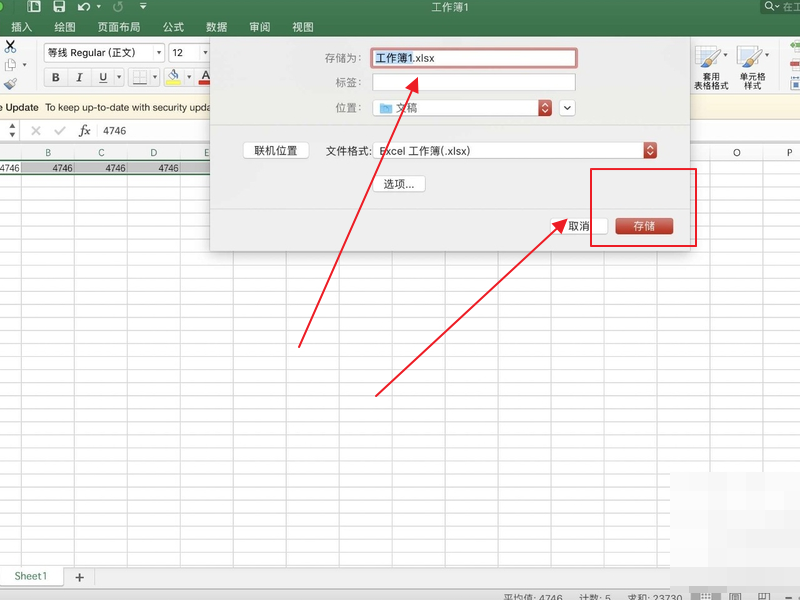The width and height of the screenshot is (800, 600).
Task: Click the Undo arrow icon
Action: tap(84, 7)
